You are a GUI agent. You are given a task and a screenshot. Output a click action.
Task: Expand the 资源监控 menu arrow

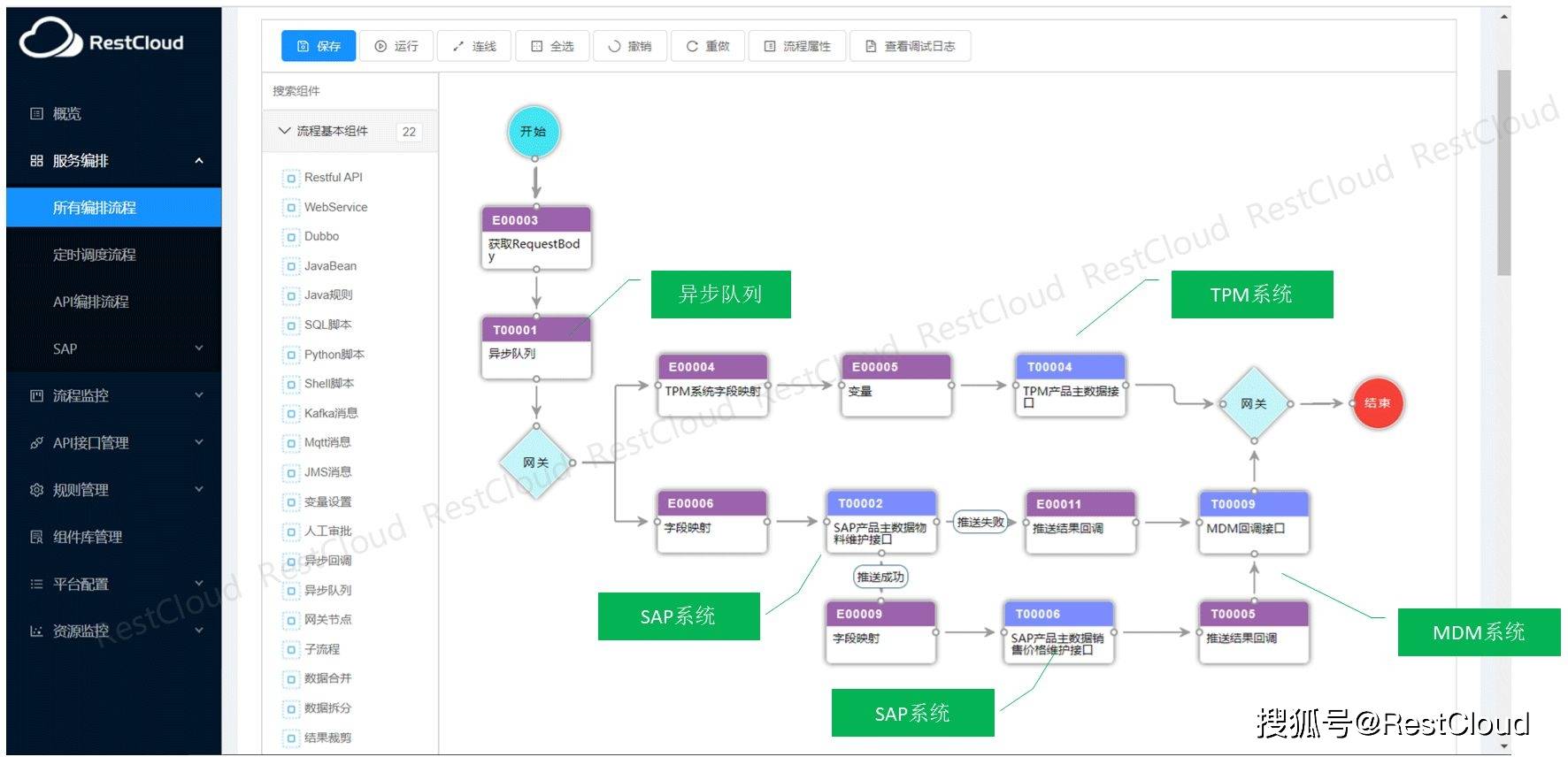[199, 631]
